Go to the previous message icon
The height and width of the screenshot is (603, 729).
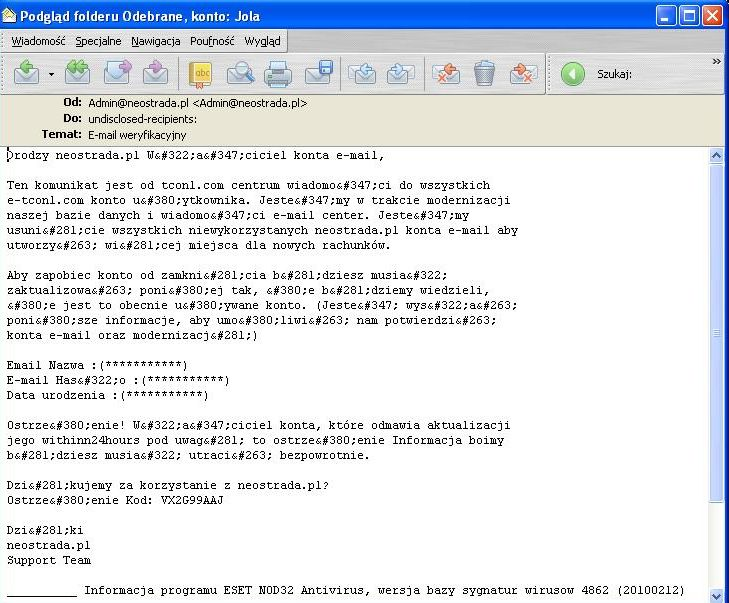coord(362,74)
